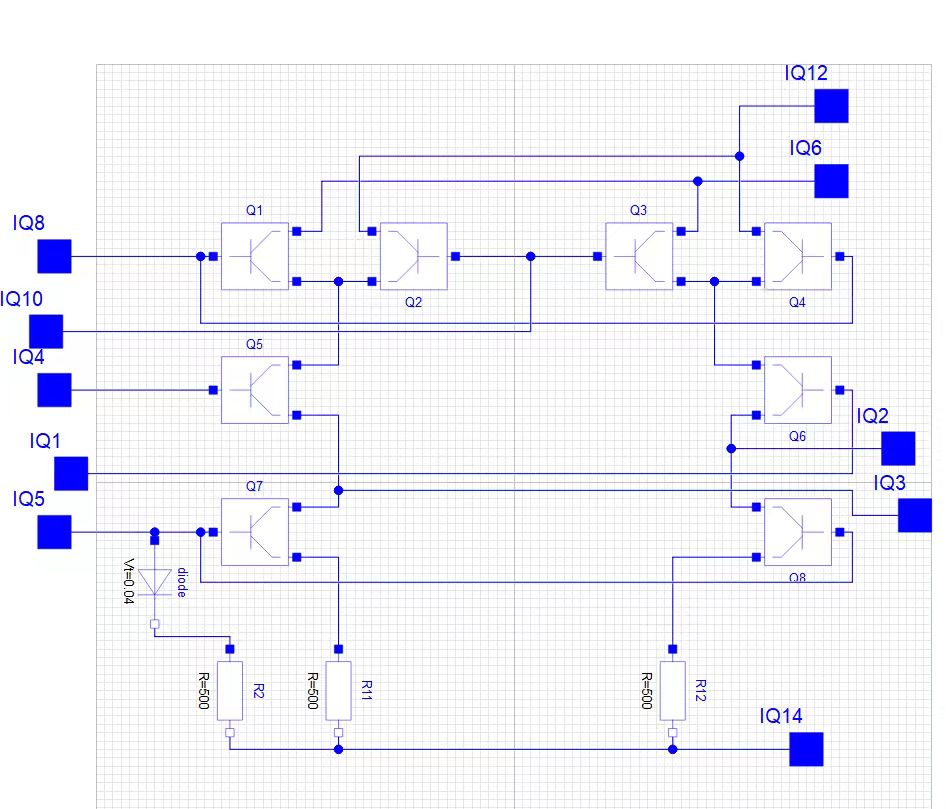Select the Q8 transistor component
The height and width of the screenshot is (809, 952).
click(798, 532)
